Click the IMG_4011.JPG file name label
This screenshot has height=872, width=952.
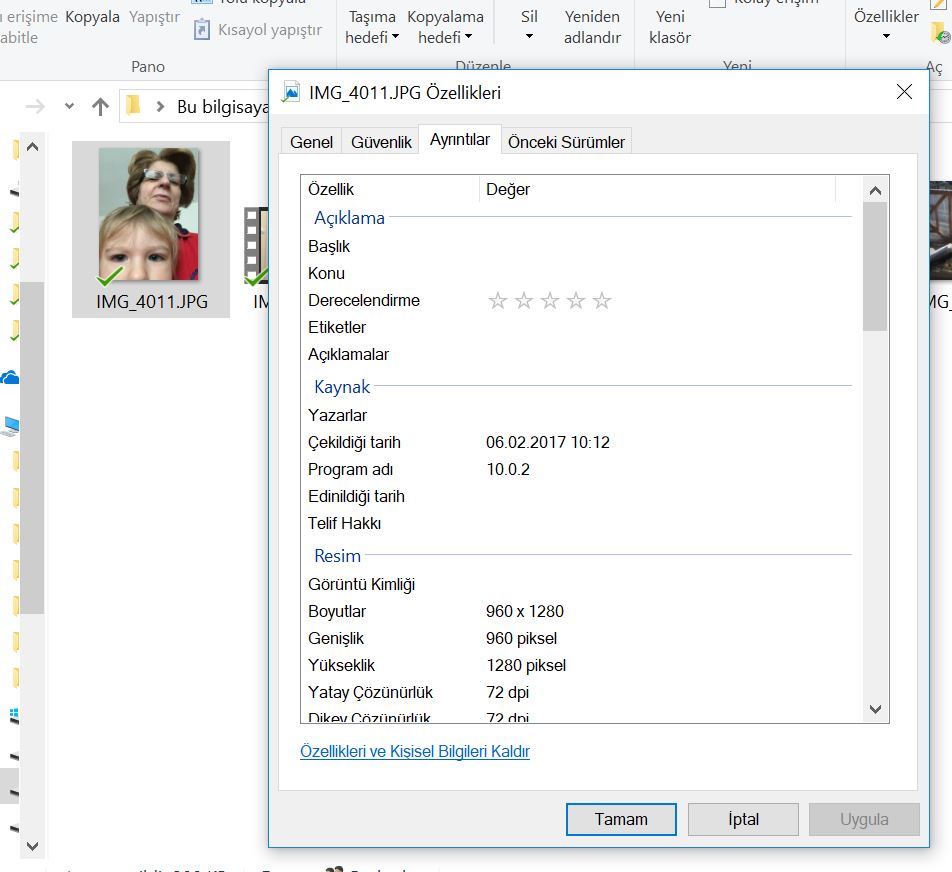pos(152,301)
